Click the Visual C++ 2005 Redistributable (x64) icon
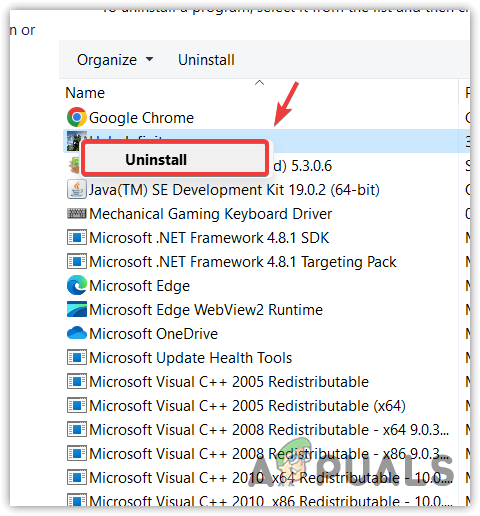The image size is (480, 516). coord(77,405)
